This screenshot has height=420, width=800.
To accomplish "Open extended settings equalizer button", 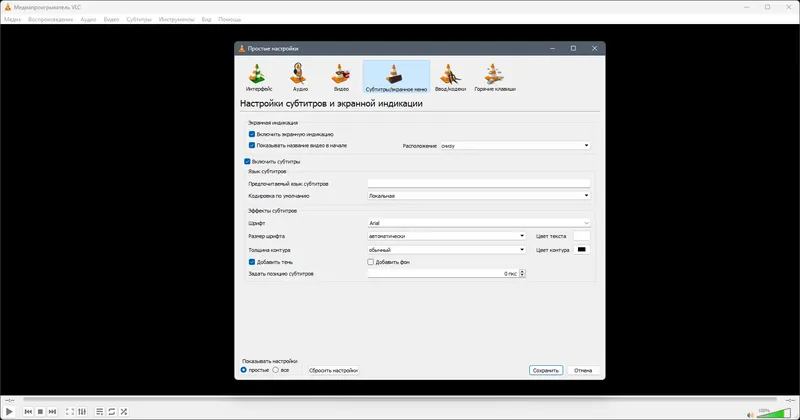I will (82, 411).
